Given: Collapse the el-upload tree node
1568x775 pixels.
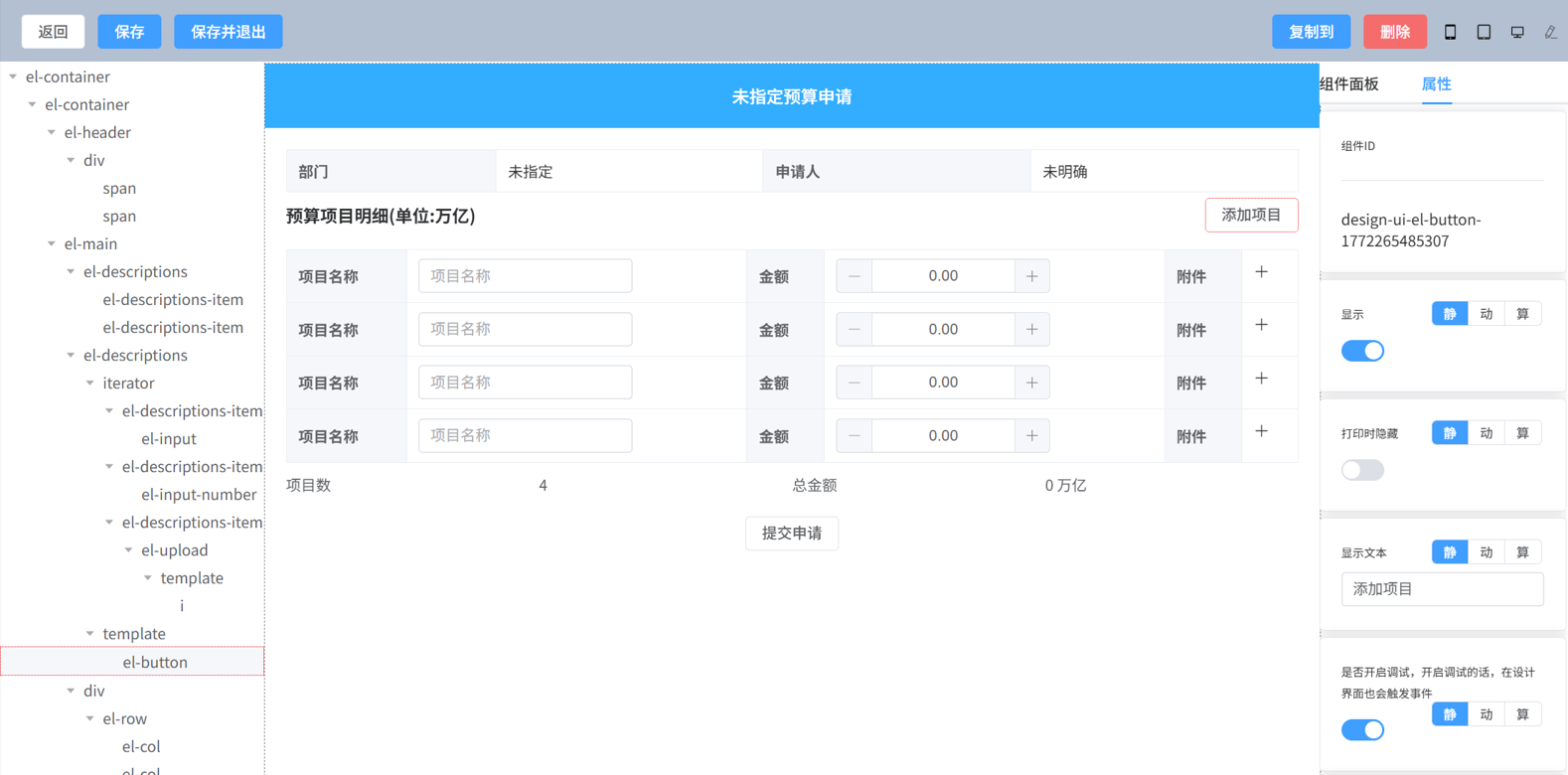Looking at the screenshot, I should coord(129,549).
